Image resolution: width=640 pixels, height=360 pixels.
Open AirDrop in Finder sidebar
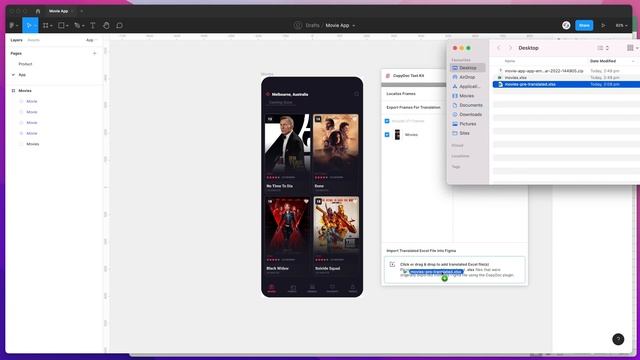click(x=467, y=77)
